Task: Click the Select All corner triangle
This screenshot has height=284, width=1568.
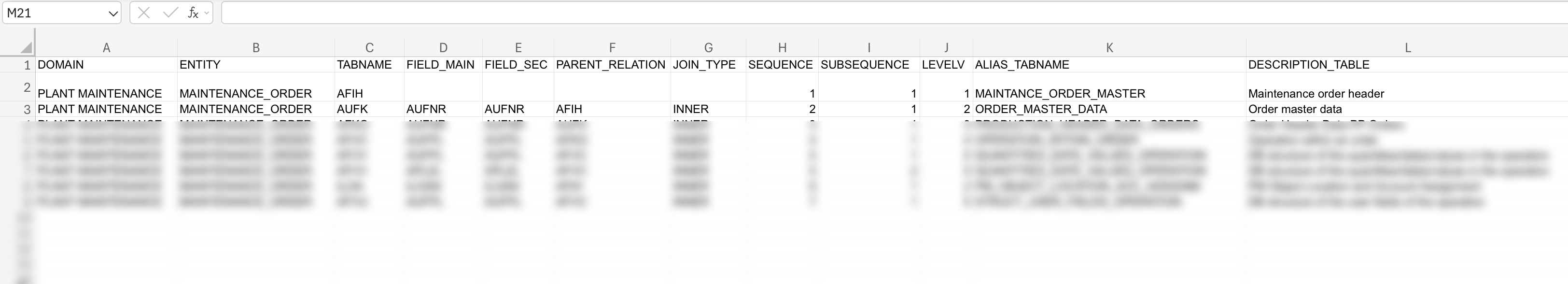Action: pos(26,47)
